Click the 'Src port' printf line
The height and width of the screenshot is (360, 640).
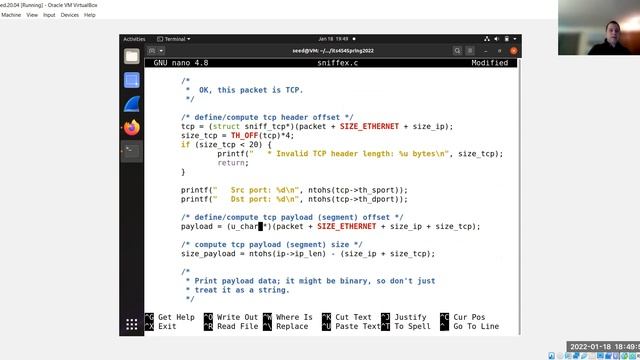tap(294, 190)
